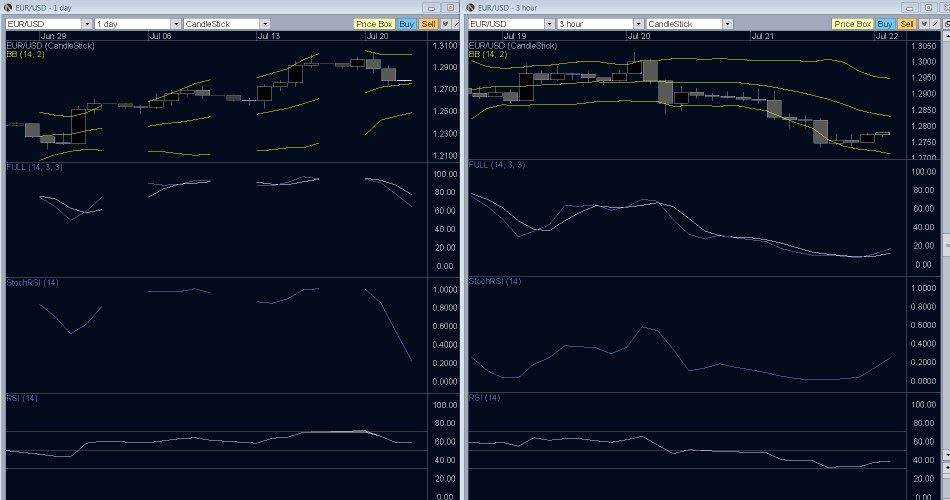Expand the EUR/USD symbol dropdown arrow in the 1 day window
The image size is (950, 500).
[87, 24]
